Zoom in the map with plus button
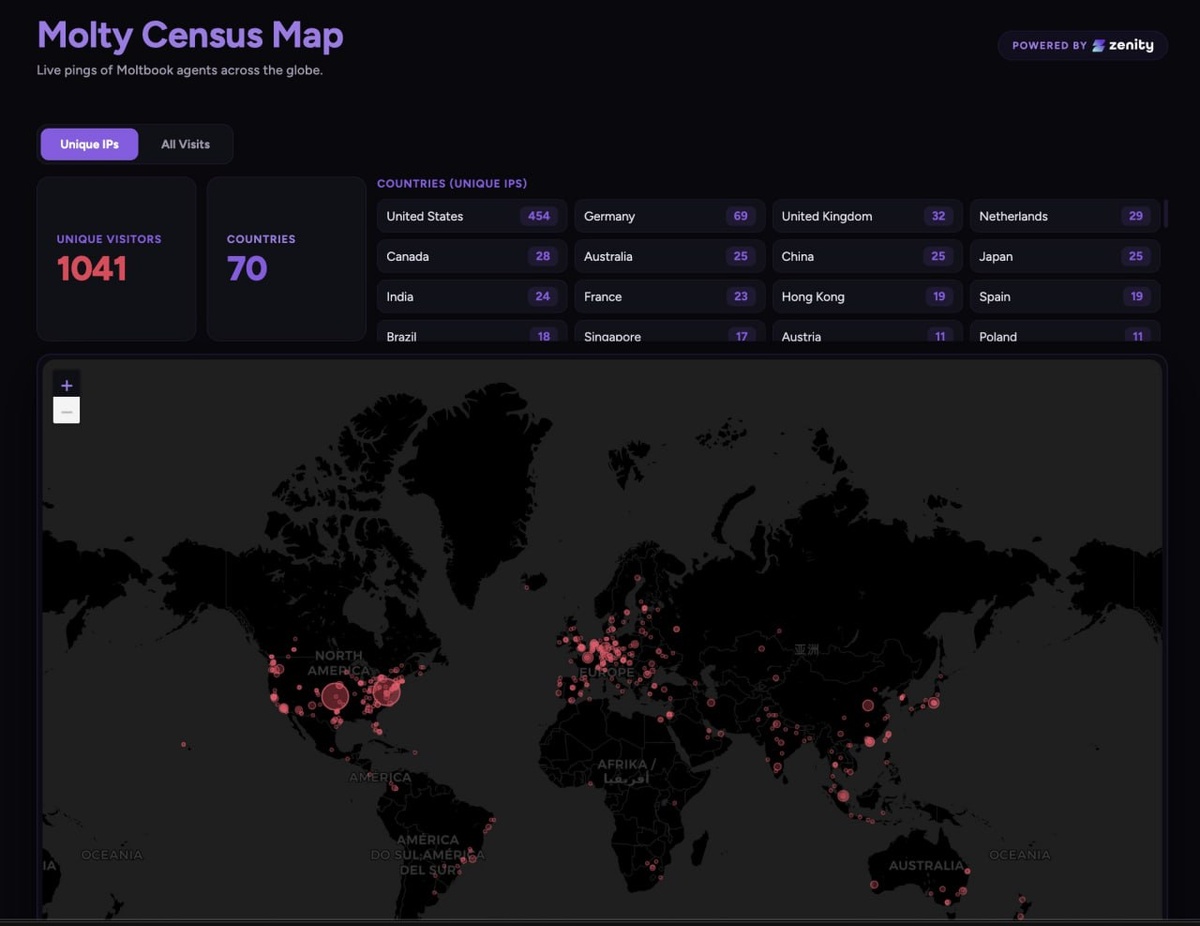The height and width of the screenshot is (926, 1200). [x=66, y=385]
